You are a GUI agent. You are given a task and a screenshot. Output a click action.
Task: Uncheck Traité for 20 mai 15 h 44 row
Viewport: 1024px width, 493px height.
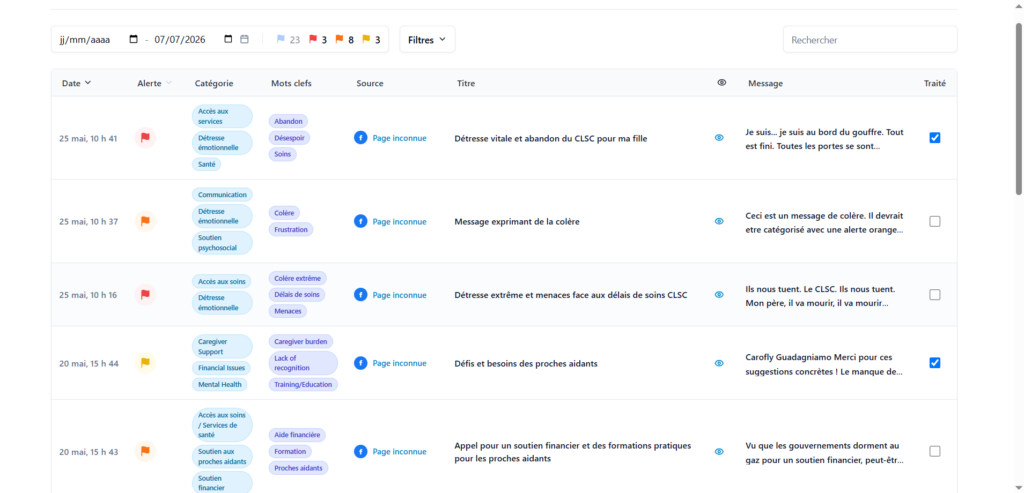click(935, 362)
